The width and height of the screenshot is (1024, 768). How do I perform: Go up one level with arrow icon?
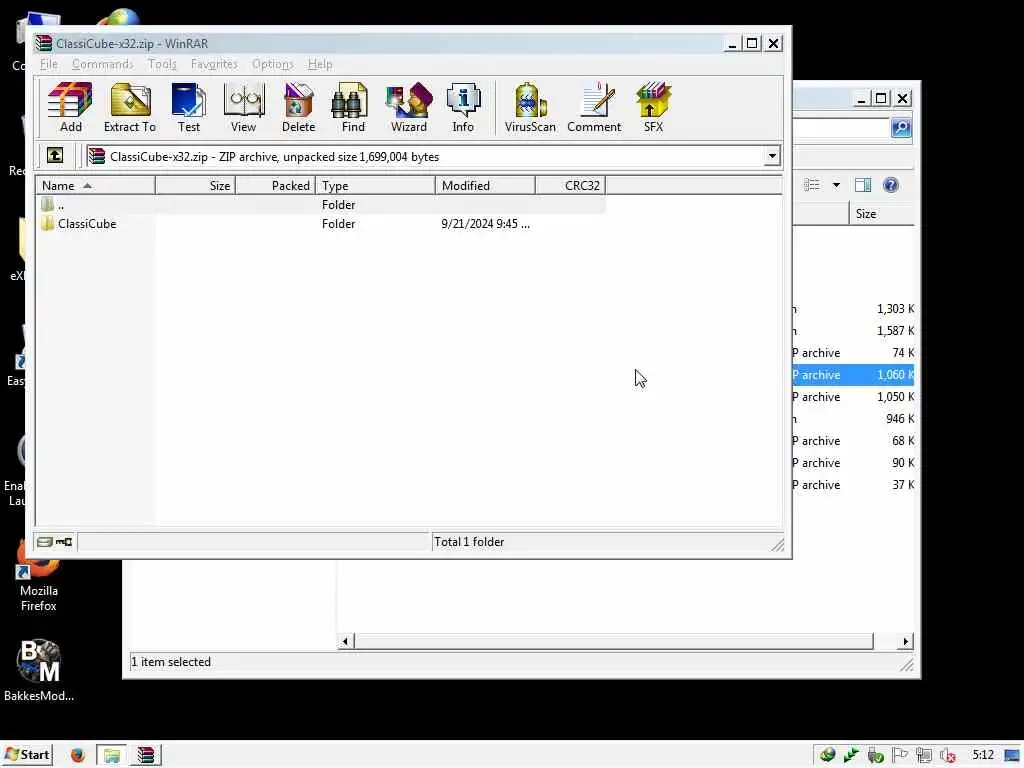(x=55, y=155)
